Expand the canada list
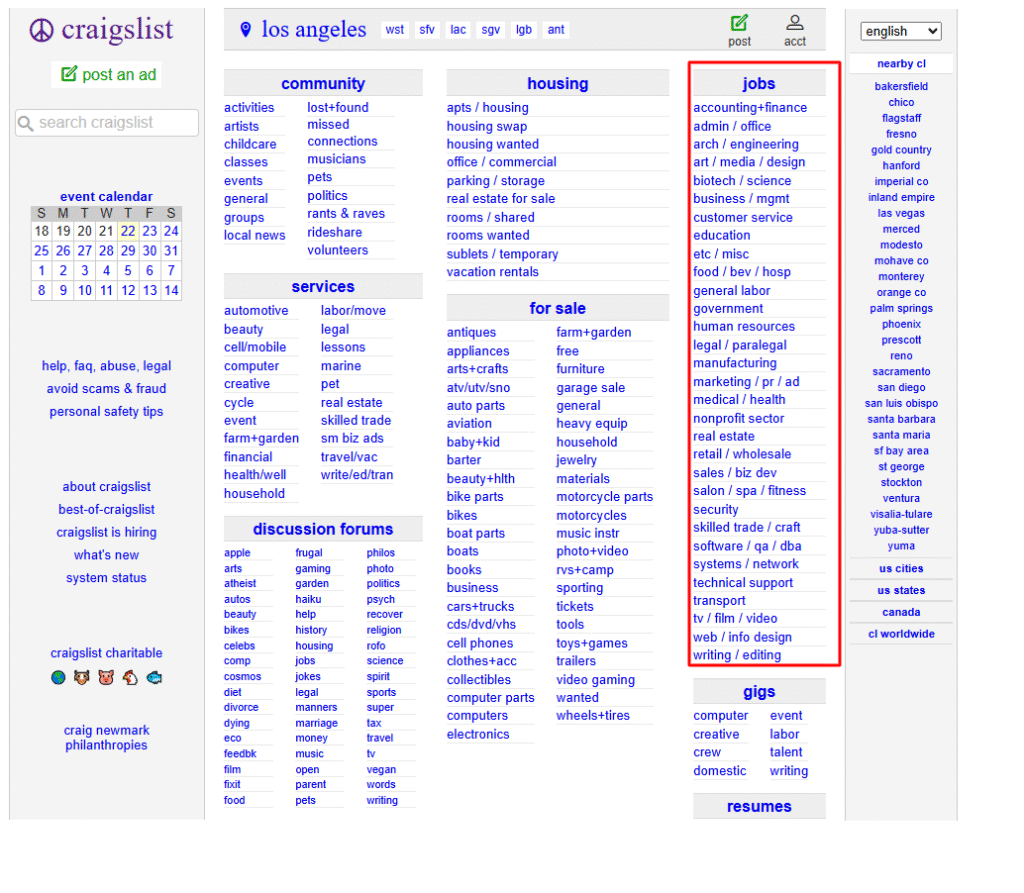 click(x=901, y=612)
